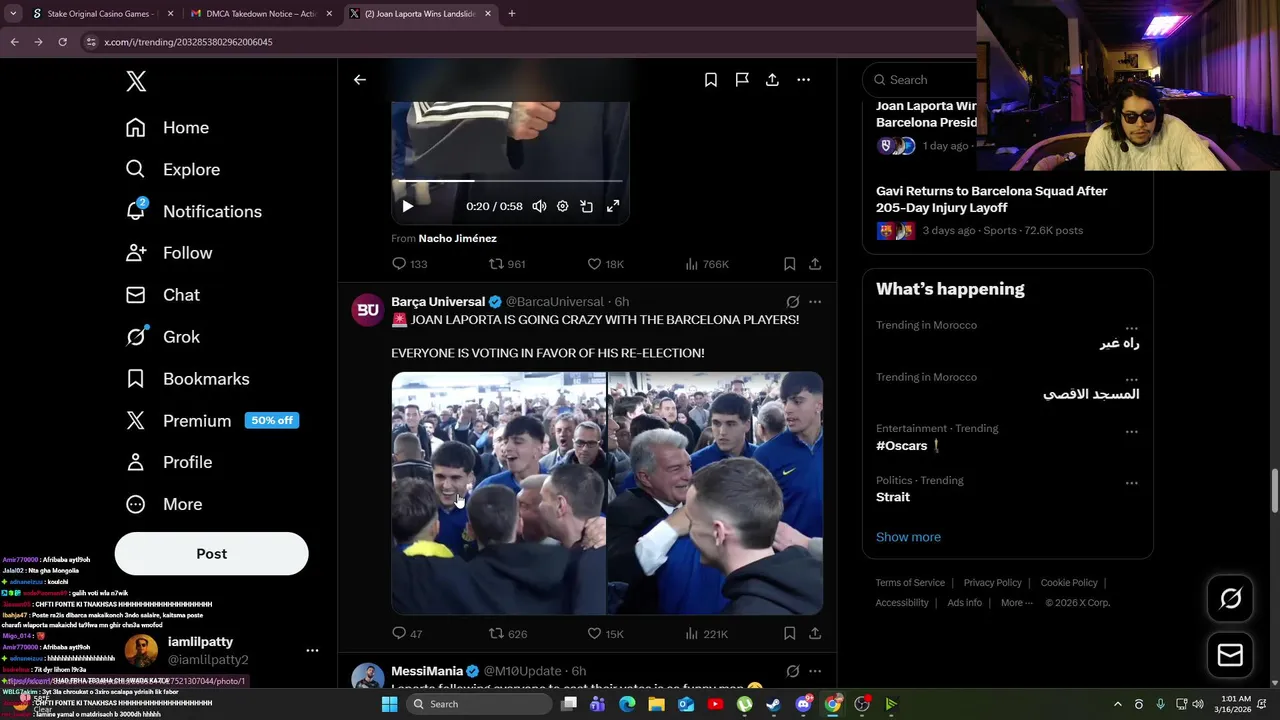1280x720 pixels.
Task: Share the Barça Universal post
Action: click(x=815, y=634)
